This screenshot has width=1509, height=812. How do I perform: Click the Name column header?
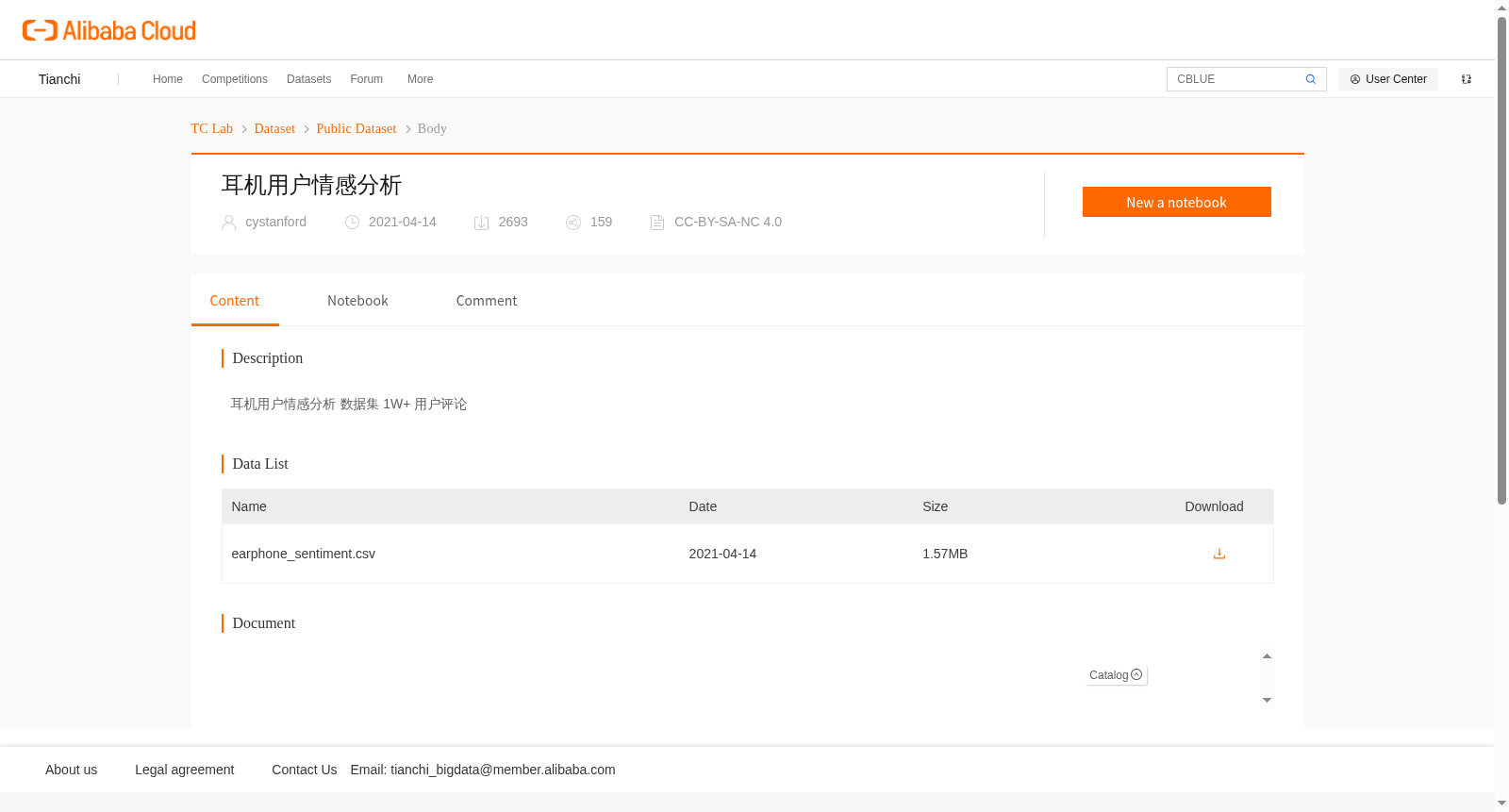pos(249,506)
